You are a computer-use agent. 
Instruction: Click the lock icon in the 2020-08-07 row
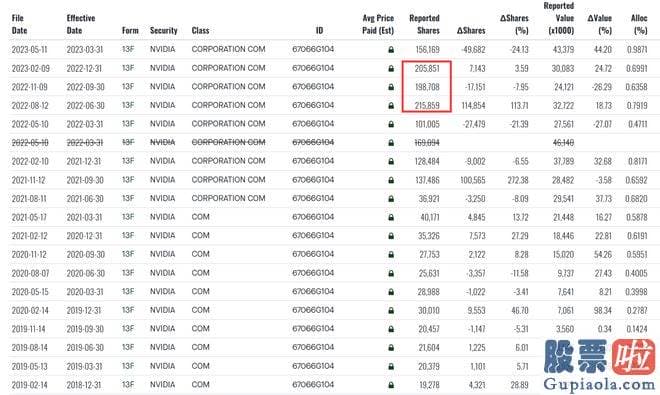click(x=391, y=273)
